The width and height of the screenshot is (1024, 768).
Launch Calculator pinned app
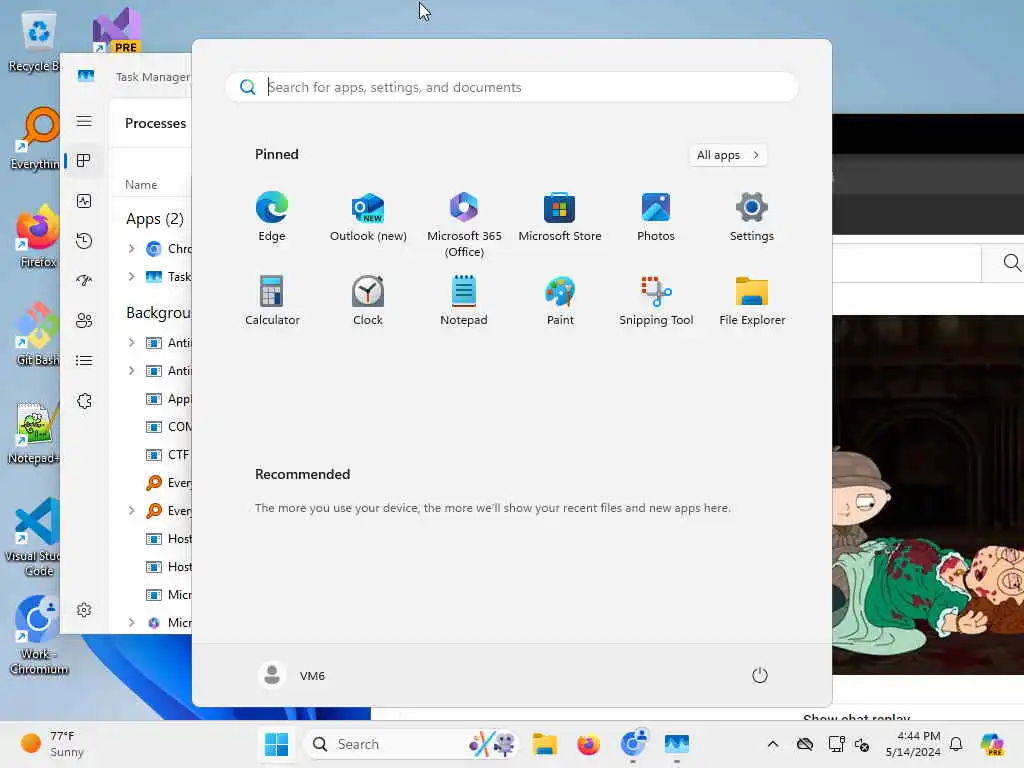coord(272,300)
